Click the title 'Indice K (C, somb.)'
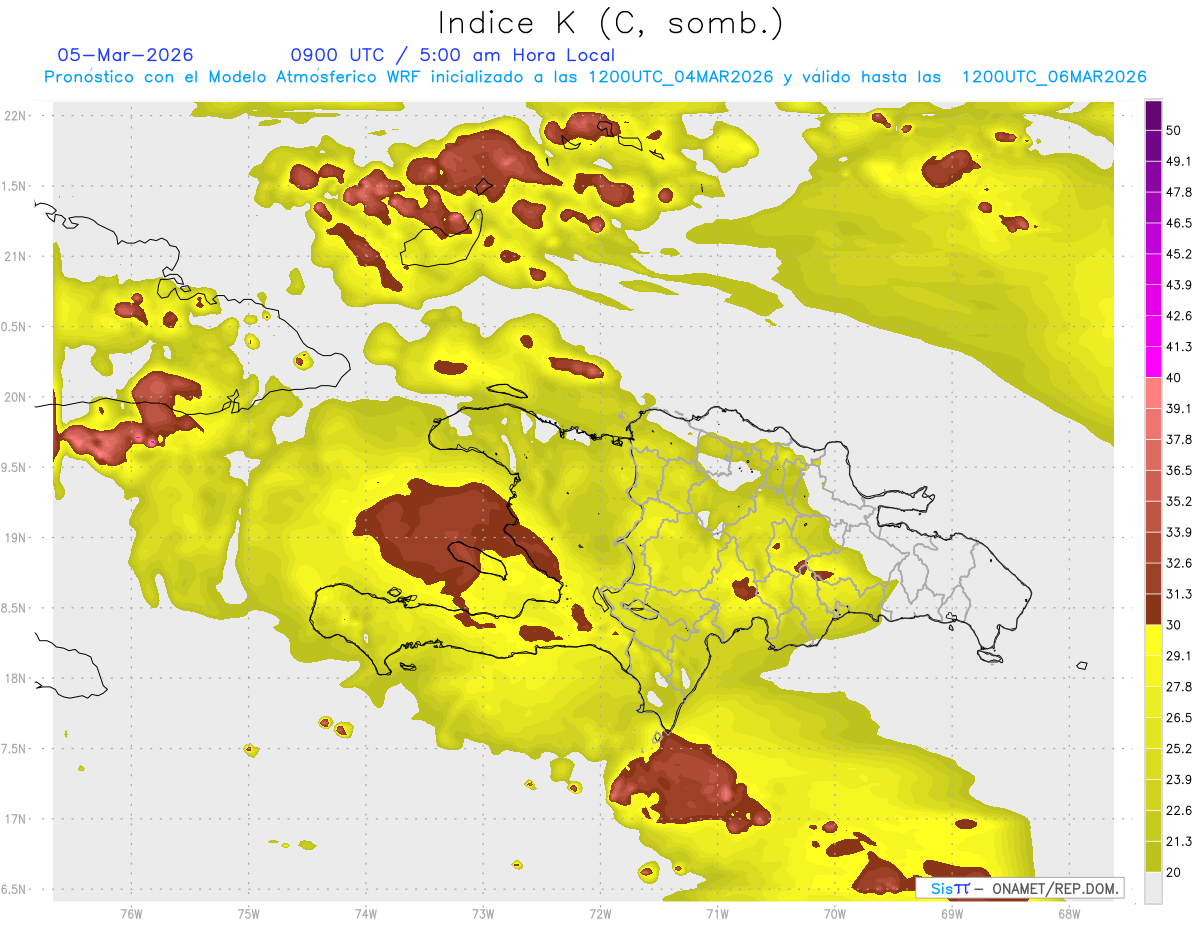 (611, 23)
